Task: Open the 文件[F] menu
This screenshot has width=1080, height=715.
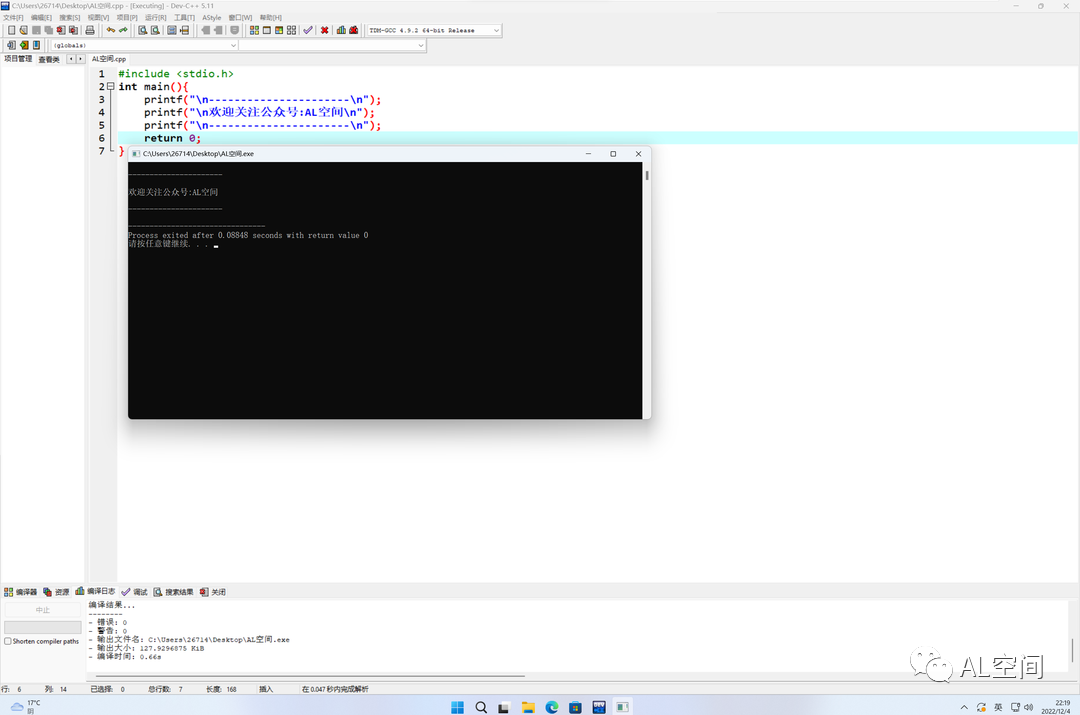Action: point(13,17)
